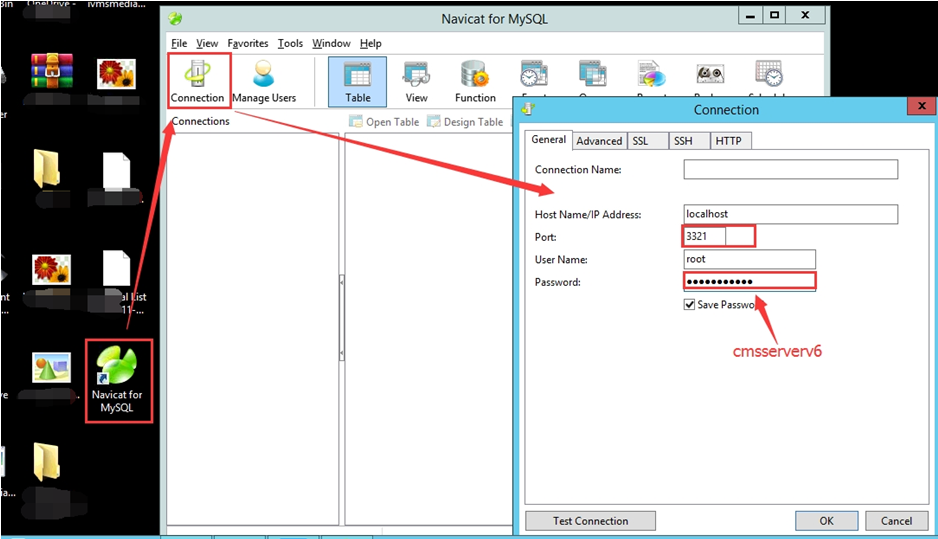
Task: Open the View menu
Action: click(207, 43)
